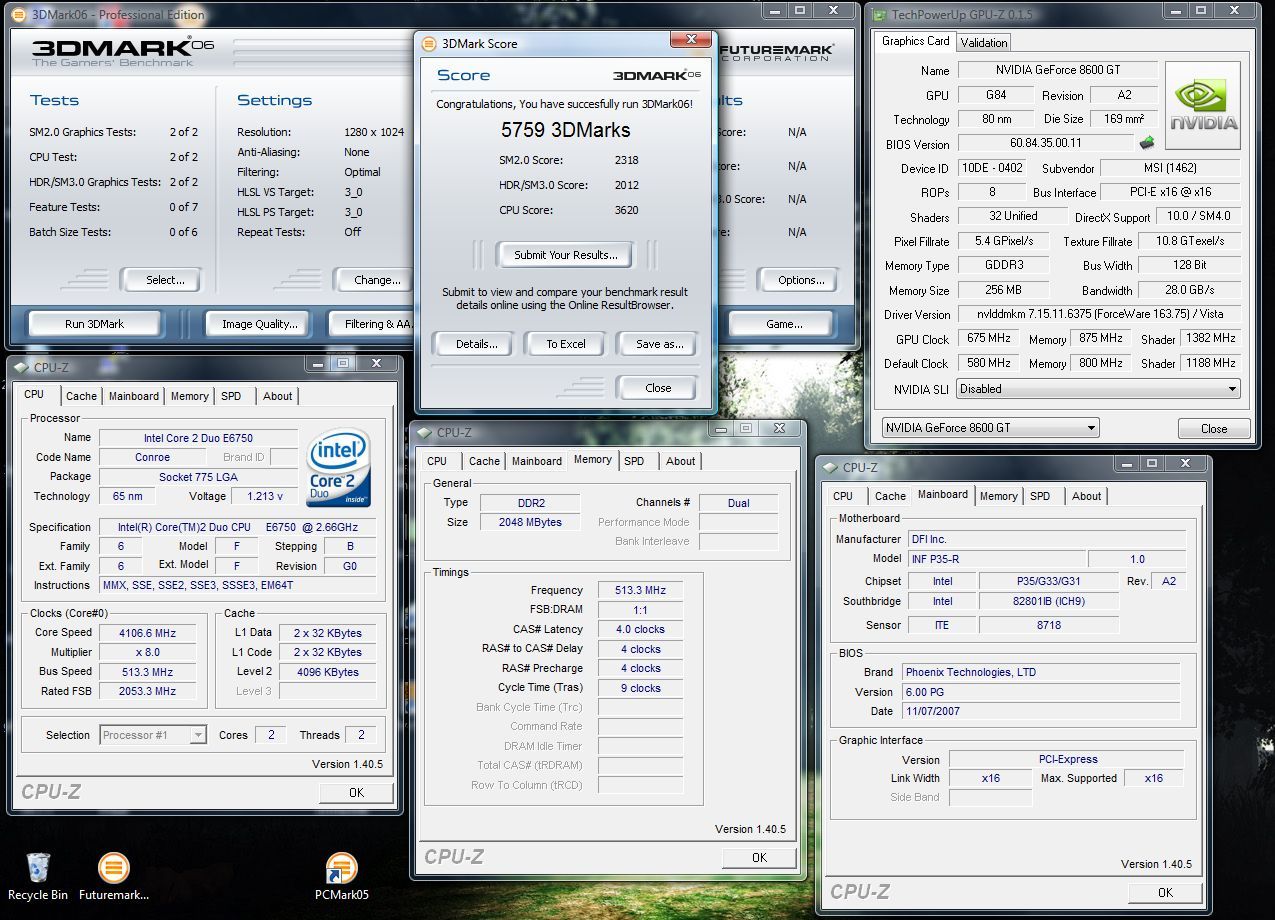1275x920 pixels.
Task: Click the Options button in 3DMark06
Action: 801,280
